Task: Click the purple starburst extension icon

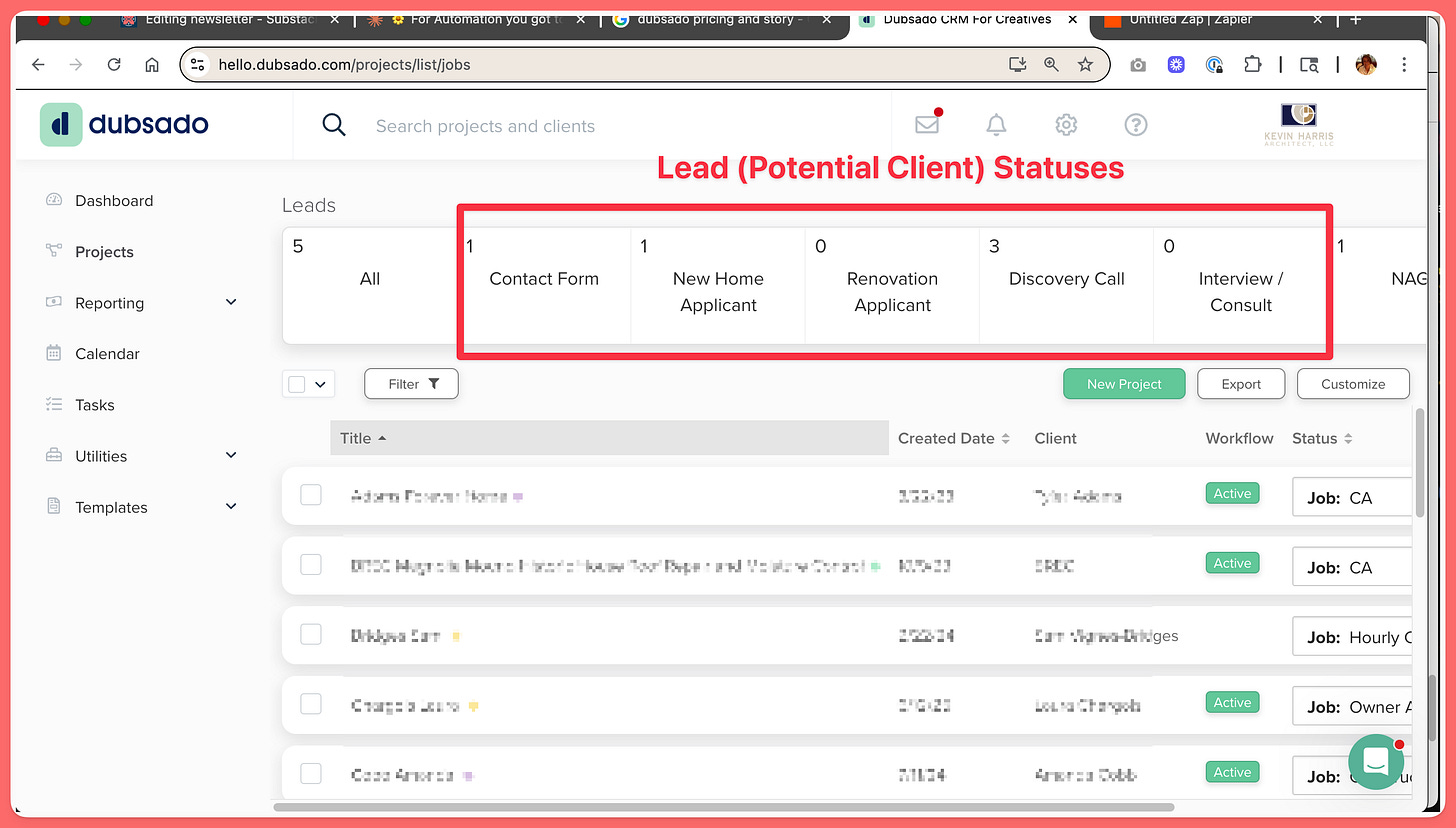Action: tap(1176, 65)
